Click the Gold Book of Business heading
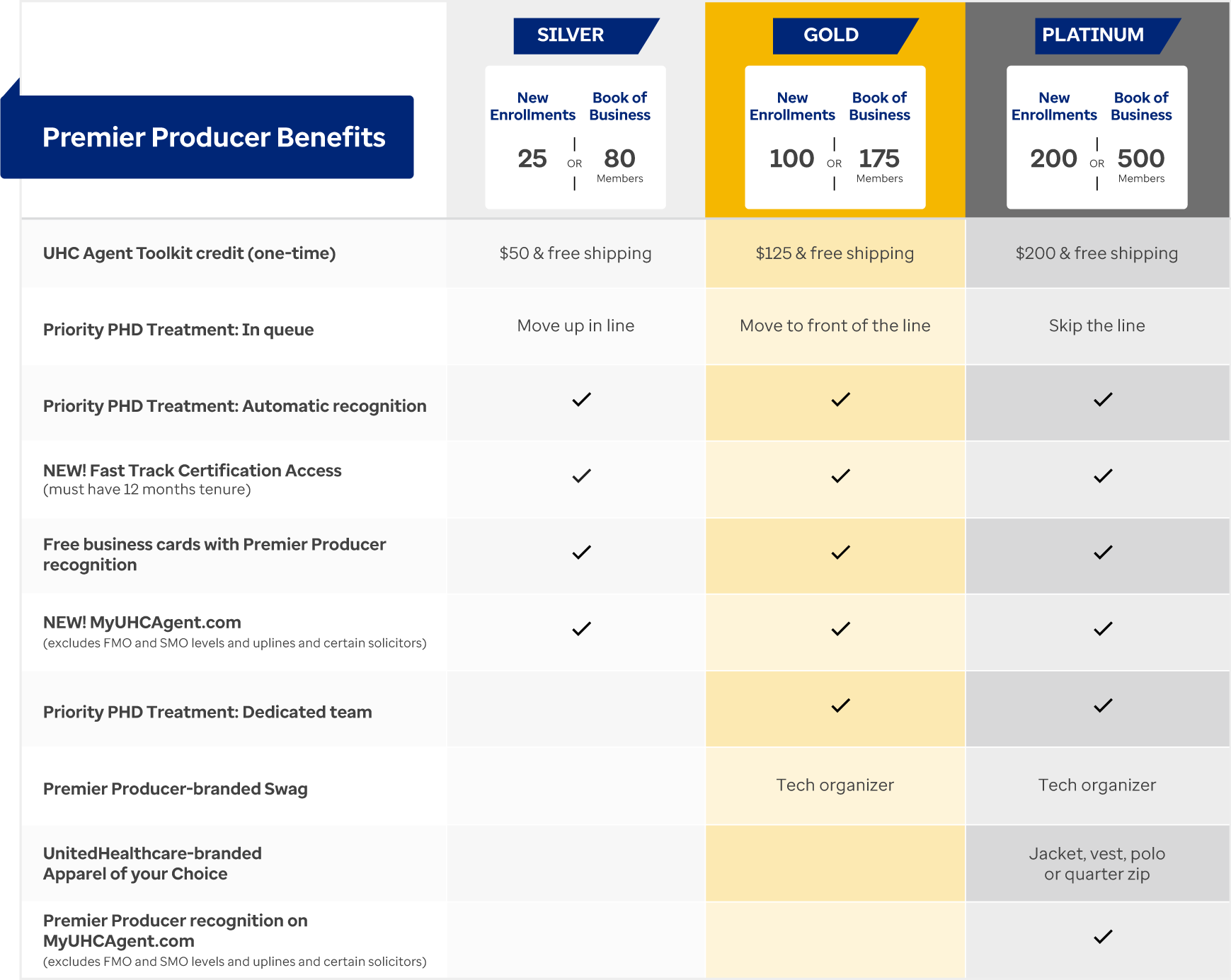 pos(879,106)
